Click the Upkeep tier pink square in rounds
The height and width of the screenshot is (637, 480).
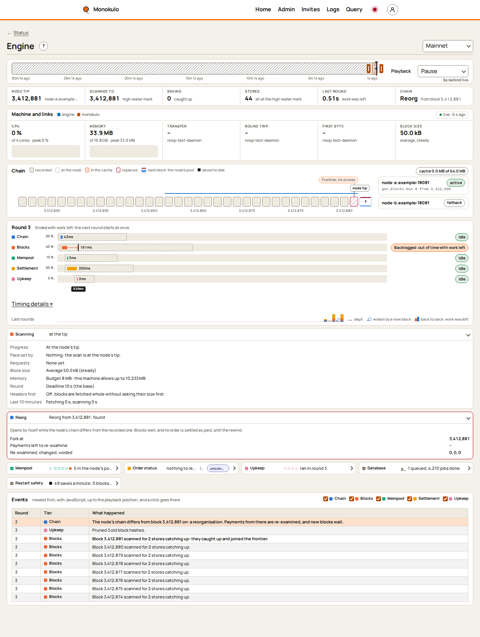[13, 279]
